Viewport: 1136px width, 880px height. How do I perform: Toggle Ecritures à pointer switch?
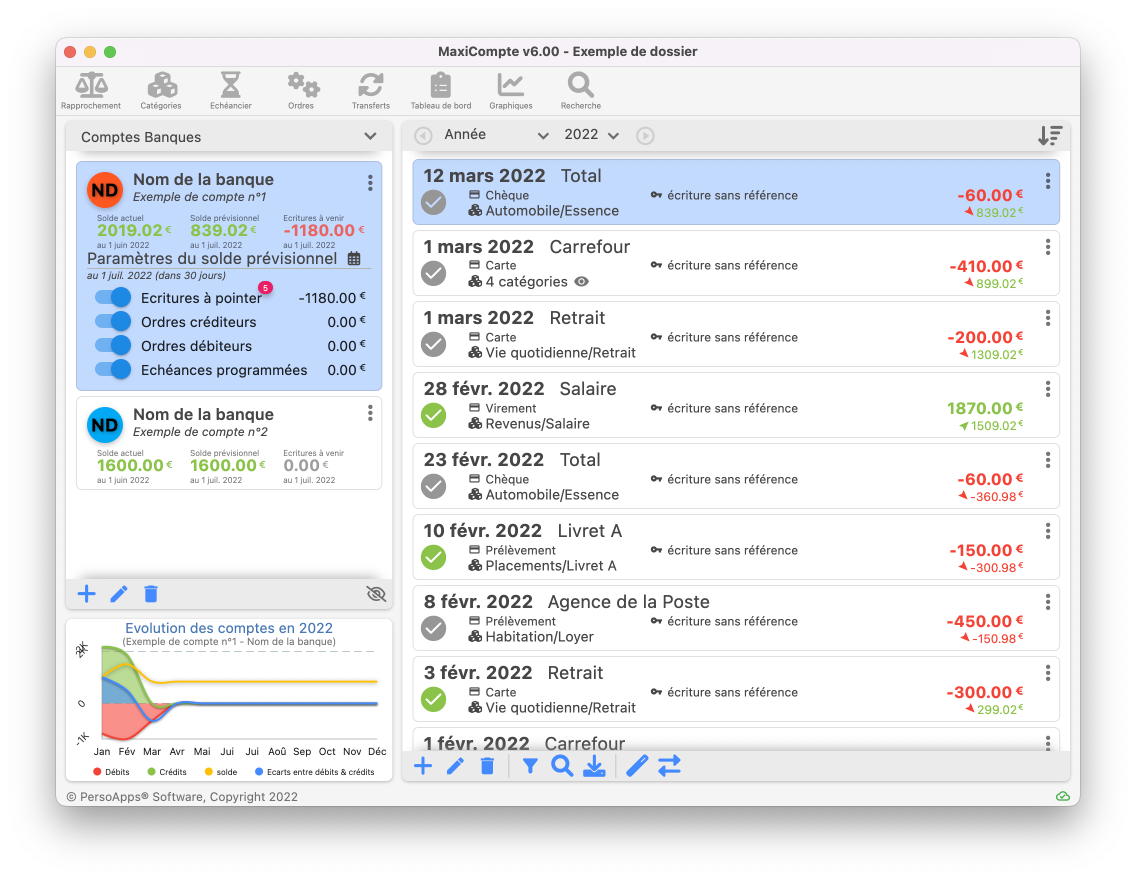pyautogui.click(x=113, y=298)
